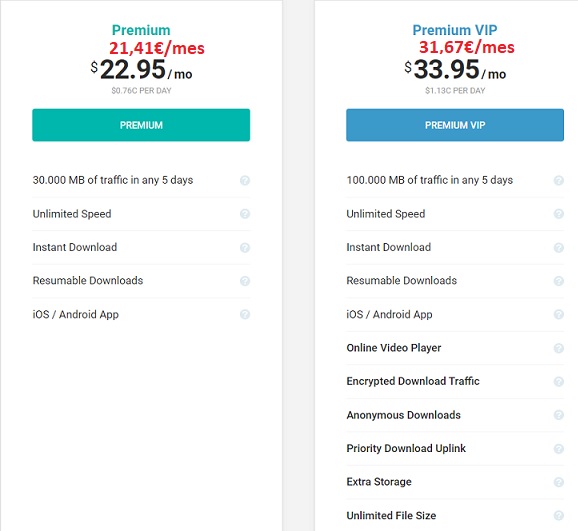The width and height of the screenshot is (578, 531).
Task: Show help for Premium Unlimited Speed
Action: (245, 214)
